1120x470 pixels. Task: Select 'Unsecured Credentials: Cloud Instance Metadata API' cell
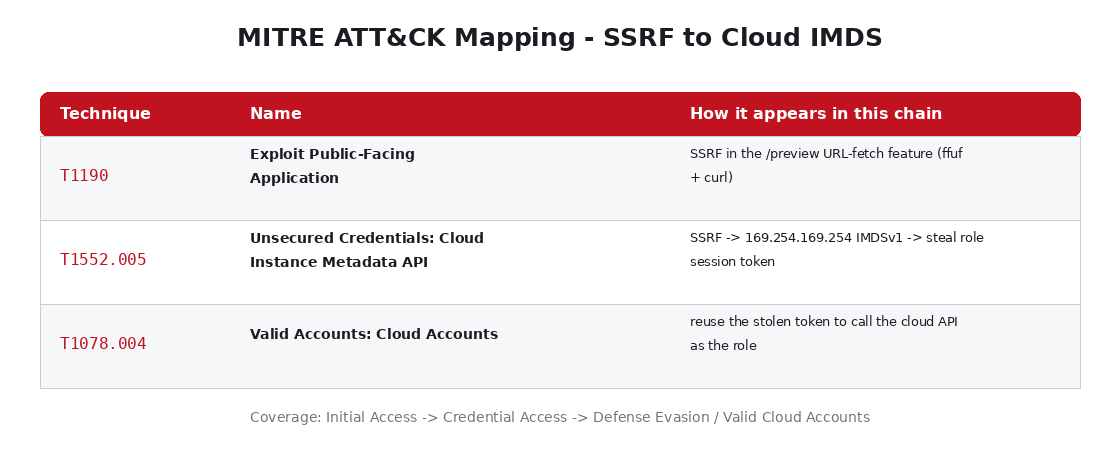(x=366, y=250)
